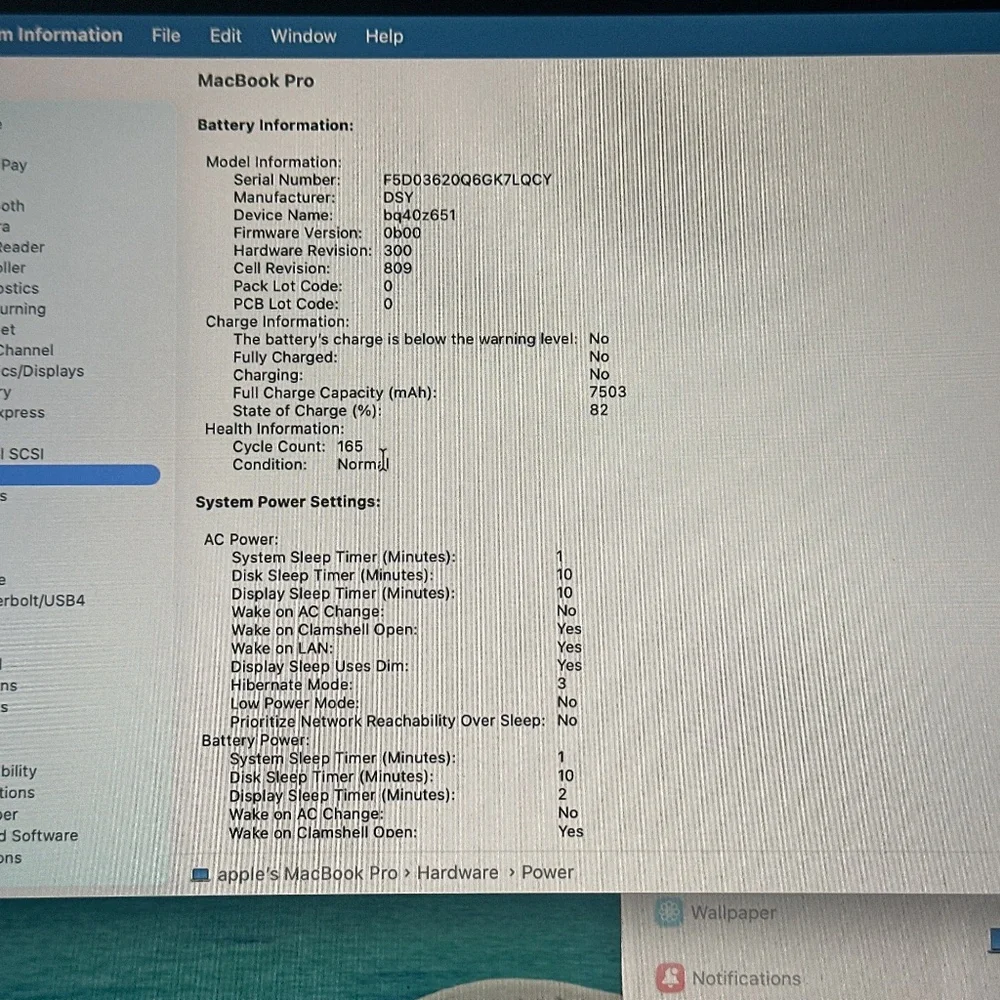Select the Thunderbolt/USB4 sidebar item
The height and width of the screenshot is (1000, 1000).
42,601
